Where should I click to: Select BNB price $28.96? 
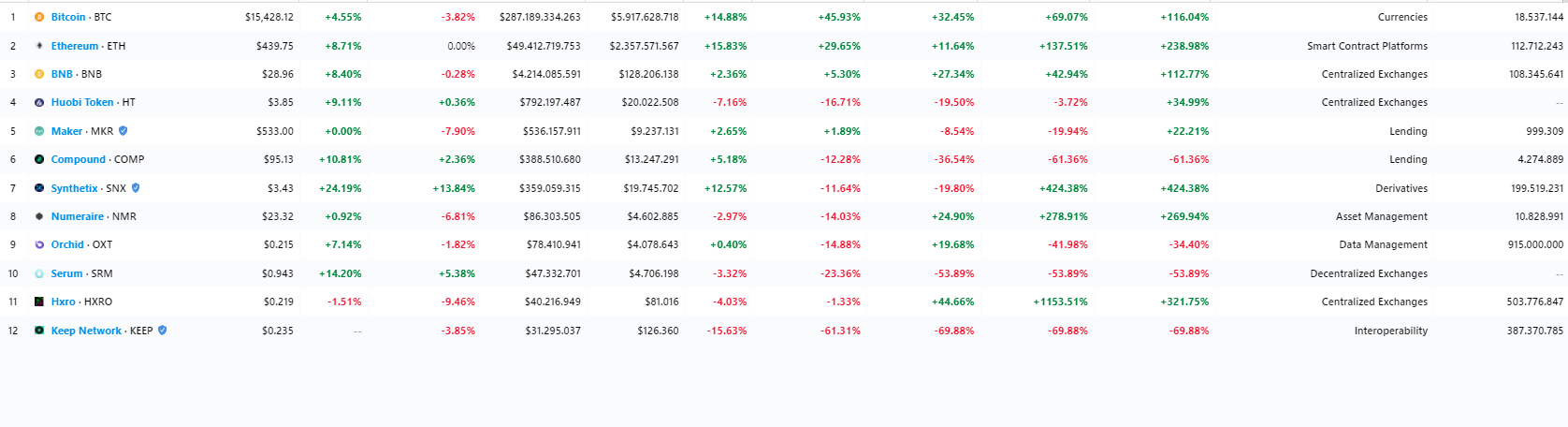pos(278,74)
